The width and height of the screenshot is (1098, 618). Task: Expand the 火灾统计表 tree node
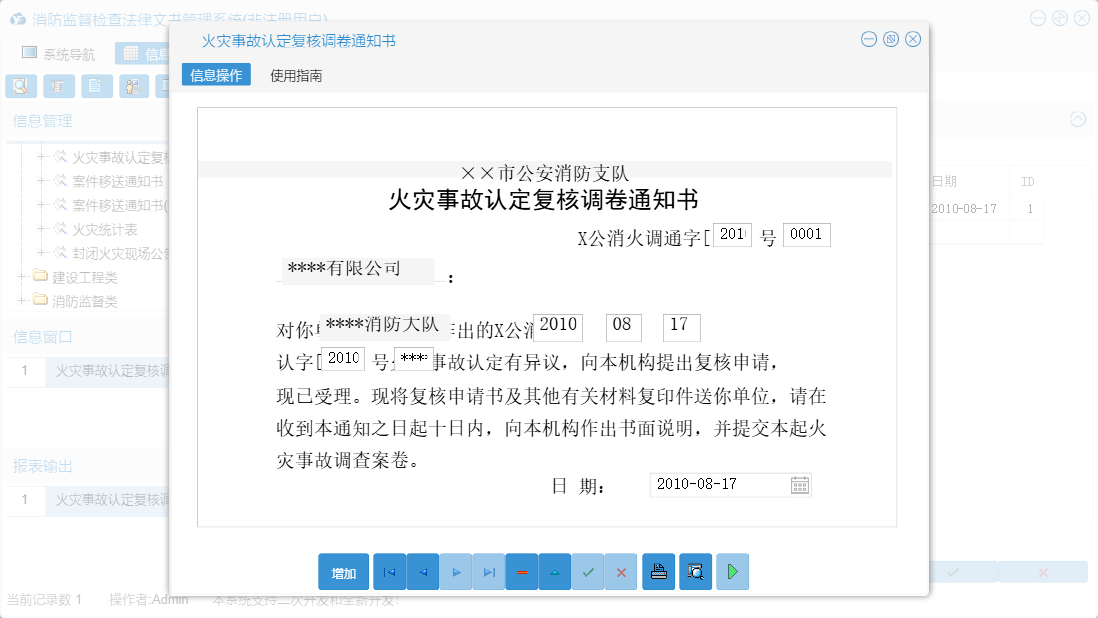tap(41, 229)
